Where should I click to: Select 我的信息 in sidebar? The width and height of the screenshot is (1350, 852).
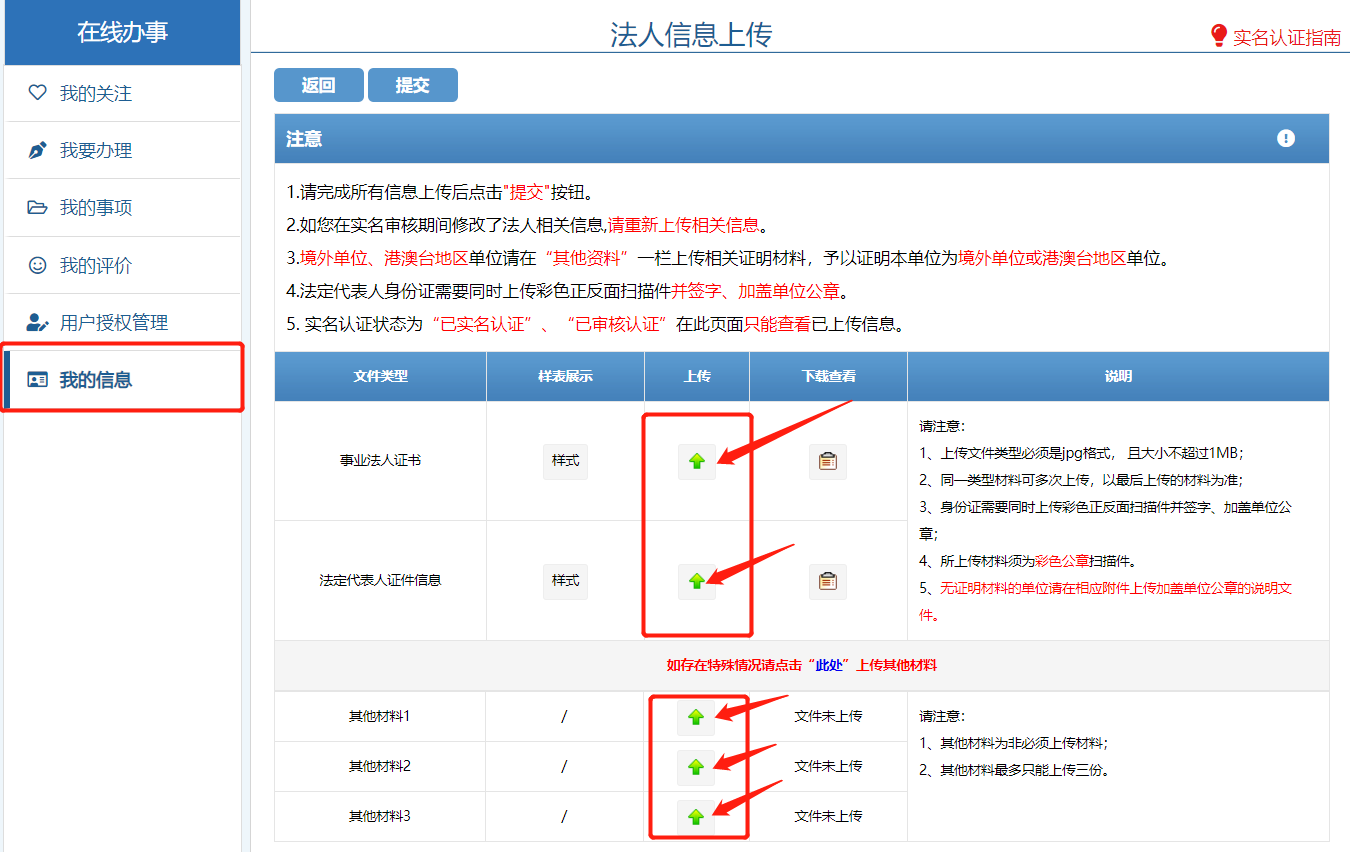(95, 380)
